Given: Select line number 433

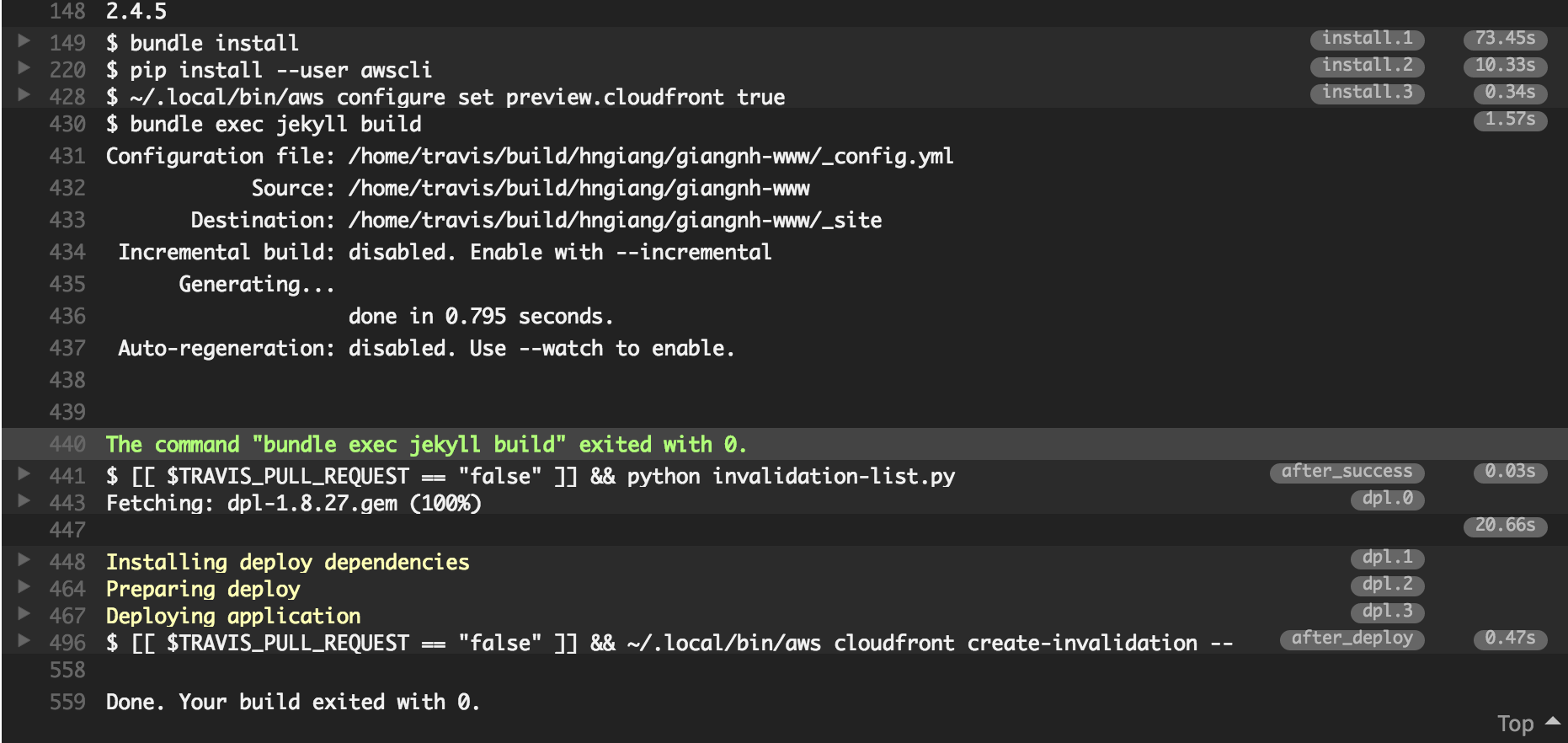Looking at the screenshot, I should coord(67,220).
